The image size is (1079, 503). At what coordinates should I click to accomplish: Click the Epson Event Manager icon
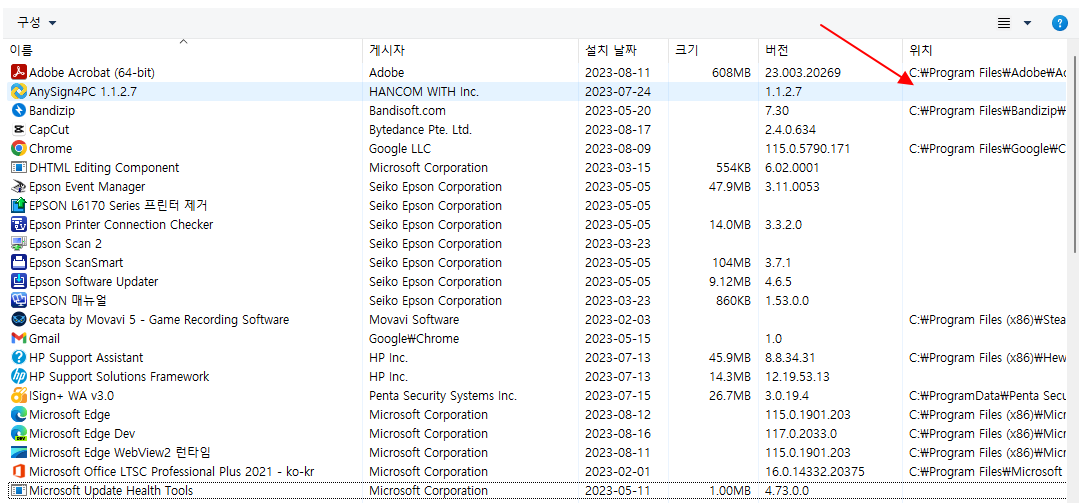click(19, 186)
